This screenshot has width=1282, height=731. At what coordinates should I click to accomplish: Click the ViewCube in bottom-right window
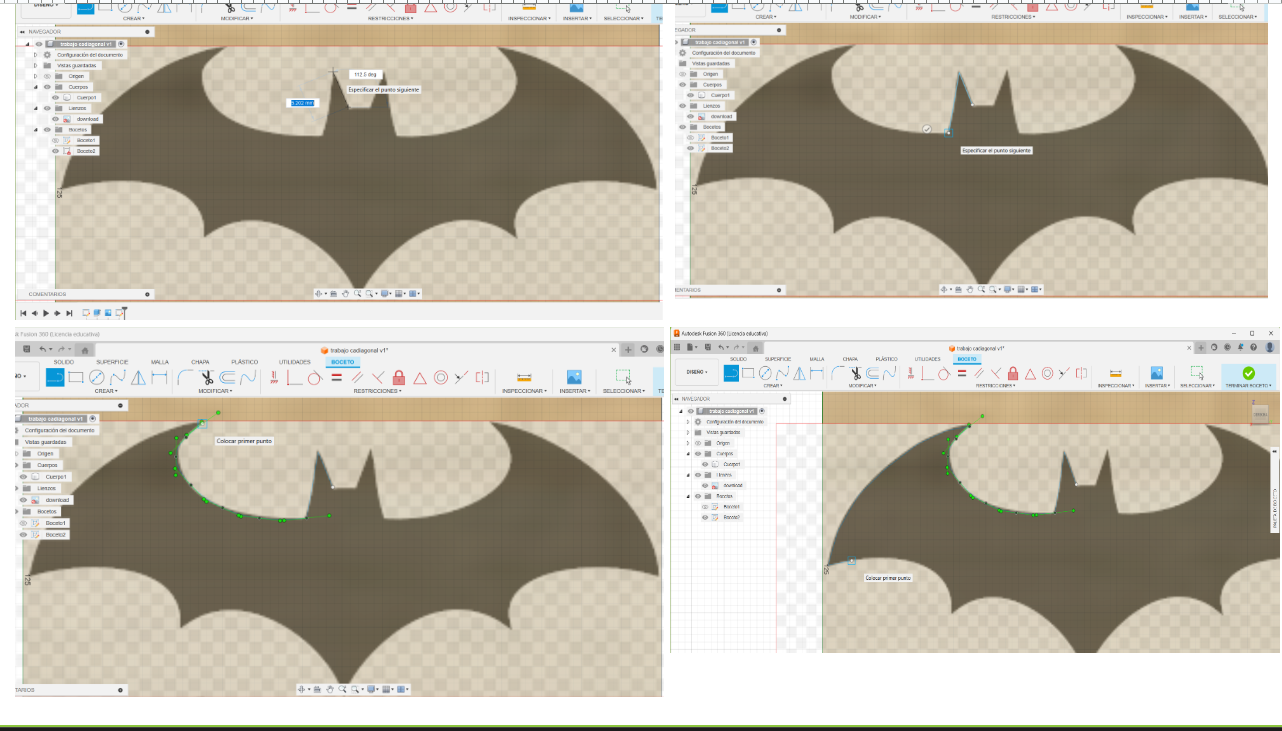coord(1260,413)
